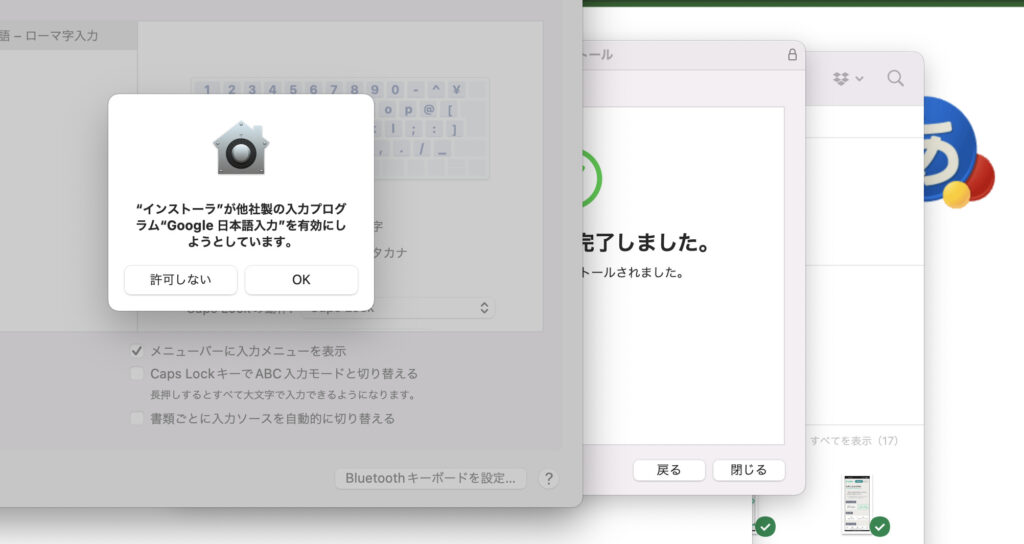Click the Google 日本語入力 あ icon

[x=957, y=152]
